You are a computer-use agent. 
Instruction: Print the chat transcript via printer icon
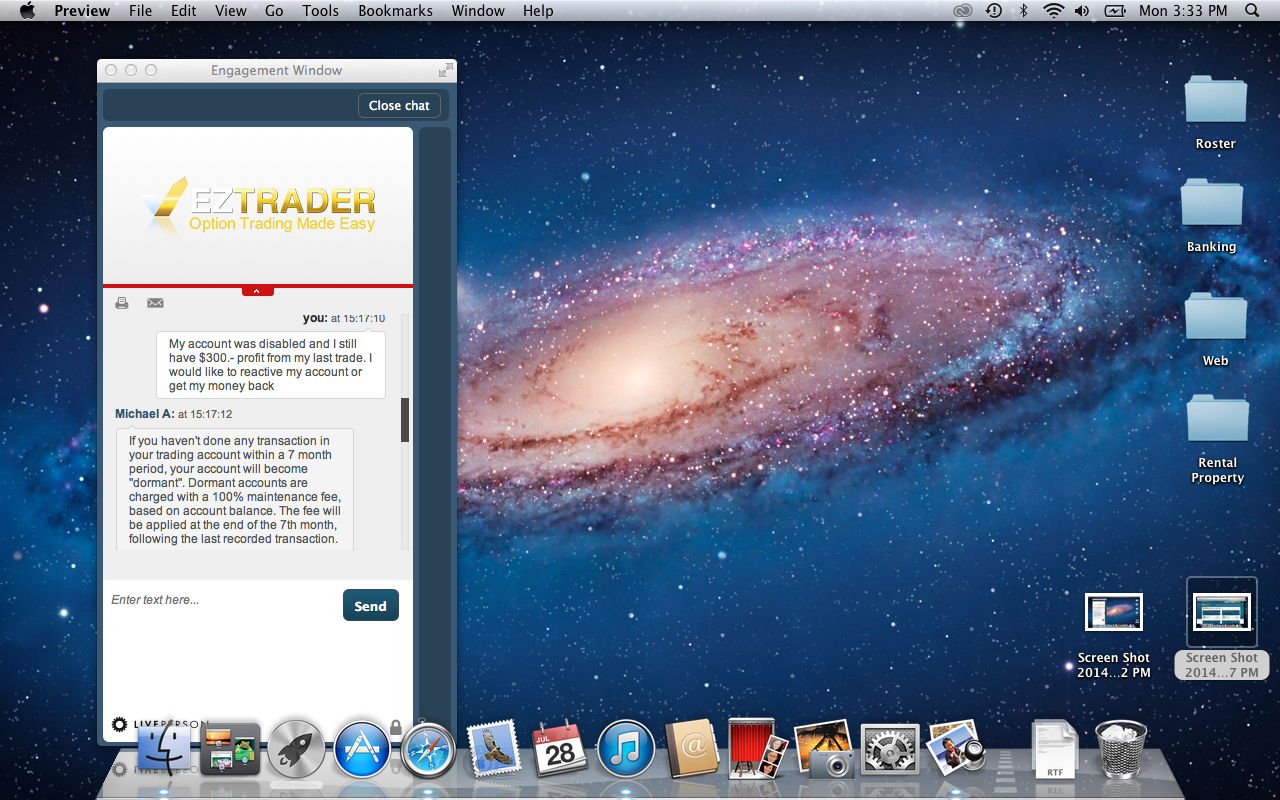[122, 303]
